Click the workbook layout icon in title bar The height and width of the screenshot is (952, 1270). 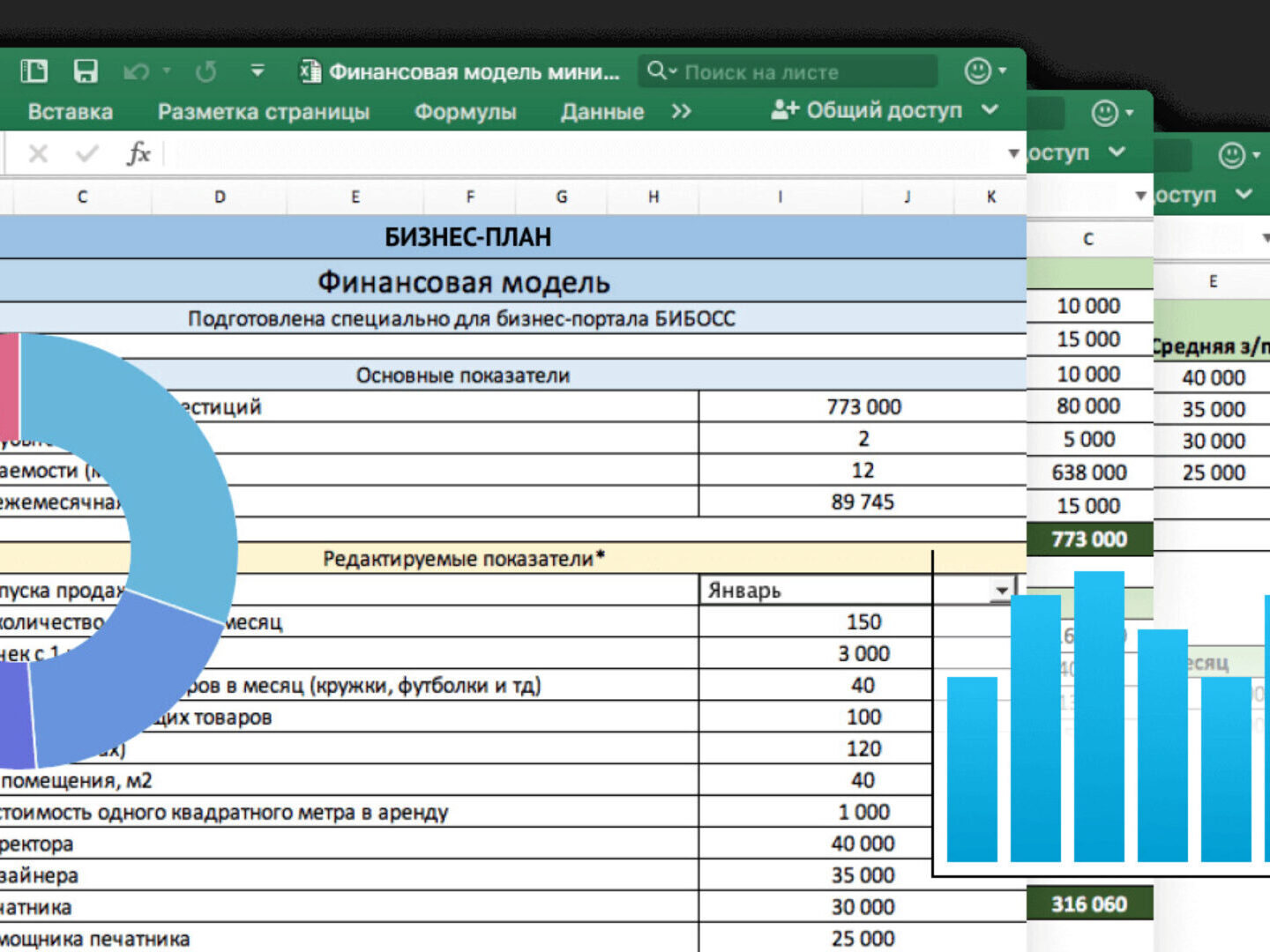point(34,71)
